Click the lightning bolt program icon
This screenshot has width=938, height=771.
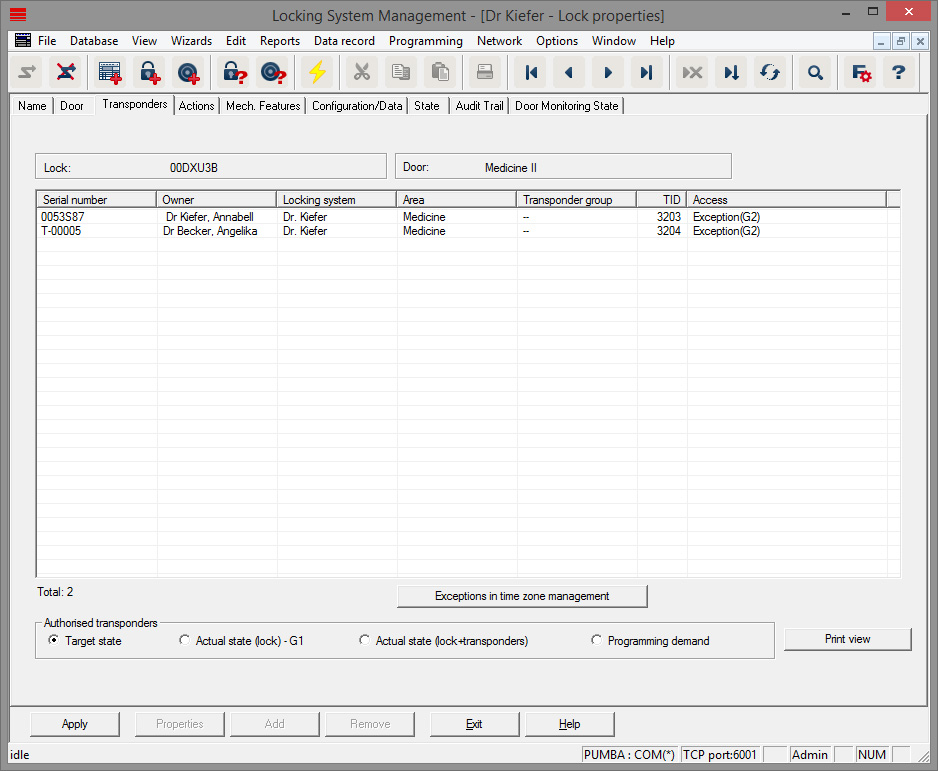pyautogui.click(x=317, y=72)
